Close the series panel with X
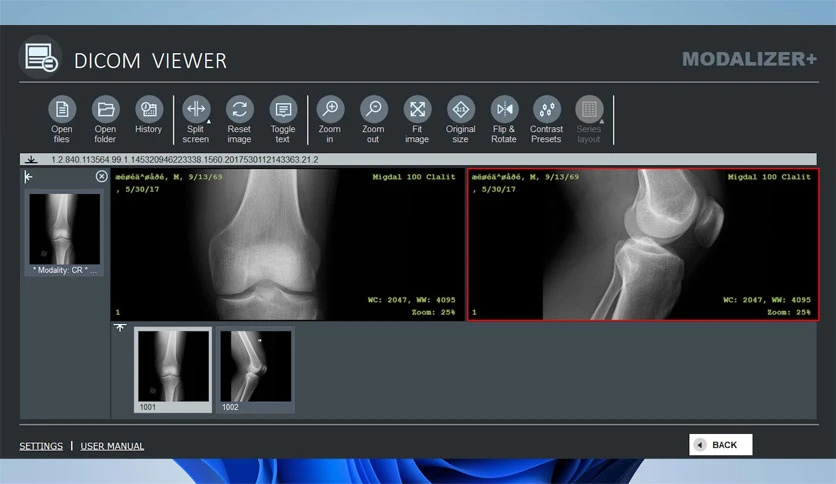Viewport: 836px width, 484px height. click(101, 176)
